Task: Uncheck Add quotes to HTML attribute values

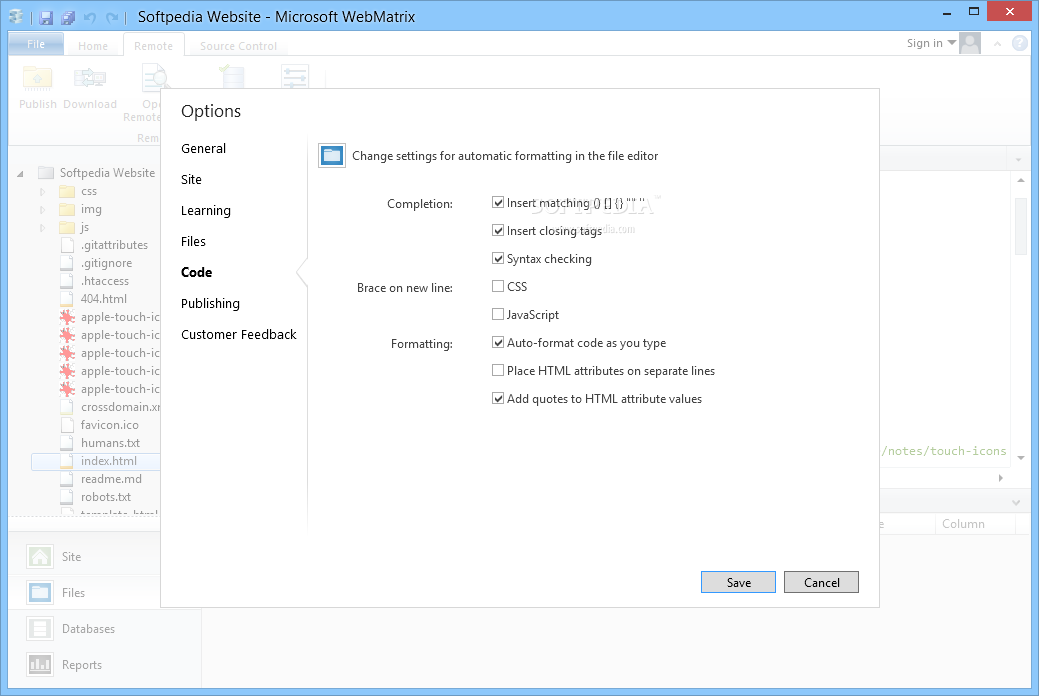Action: pyautogui.click(x=498, y=398)
